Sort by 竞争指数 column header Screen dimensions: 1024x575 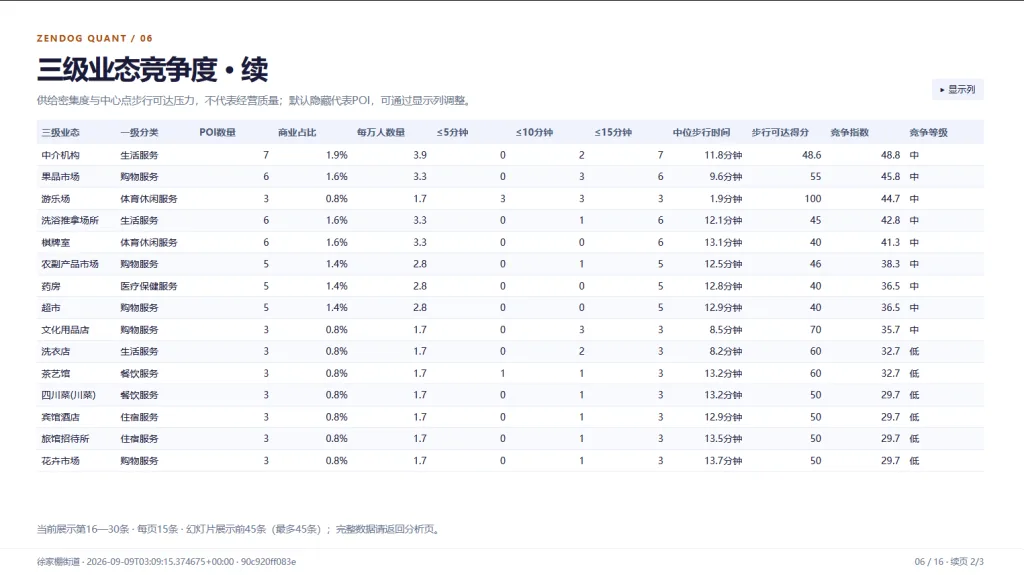click(850, 133)
